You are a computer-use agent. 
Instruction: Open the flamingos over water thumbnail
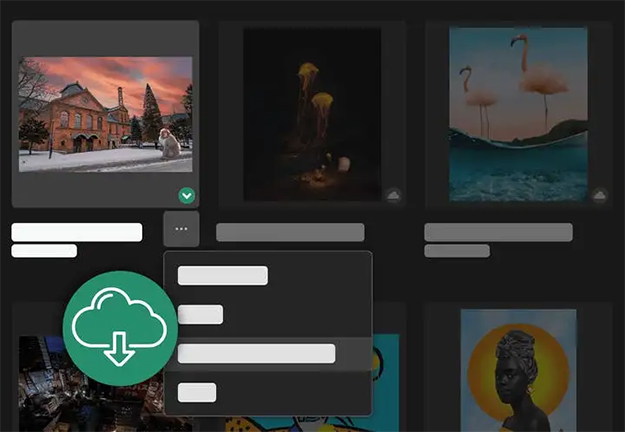(x=517, y=114)
